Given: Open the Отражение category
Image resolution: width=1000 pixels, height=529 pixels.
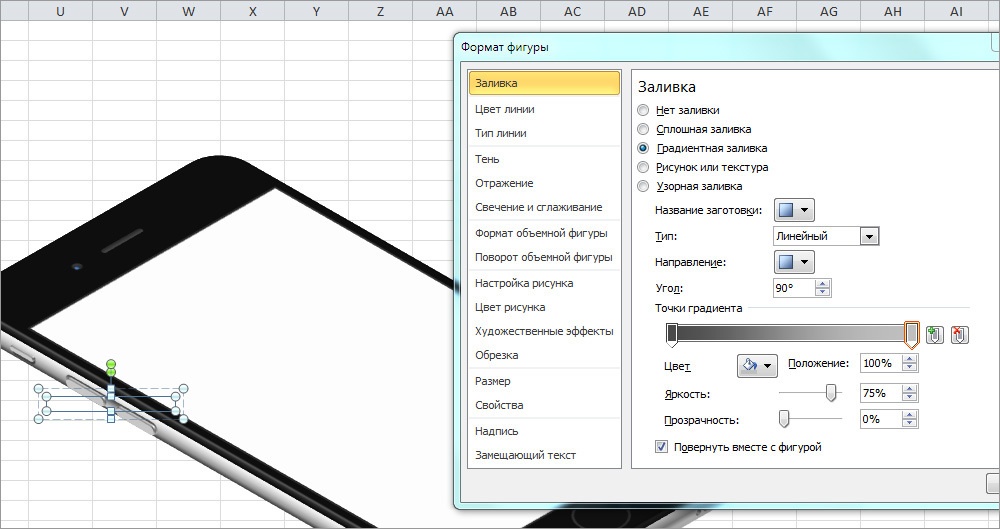Looking at the screenshot, I should click(544, 183).
